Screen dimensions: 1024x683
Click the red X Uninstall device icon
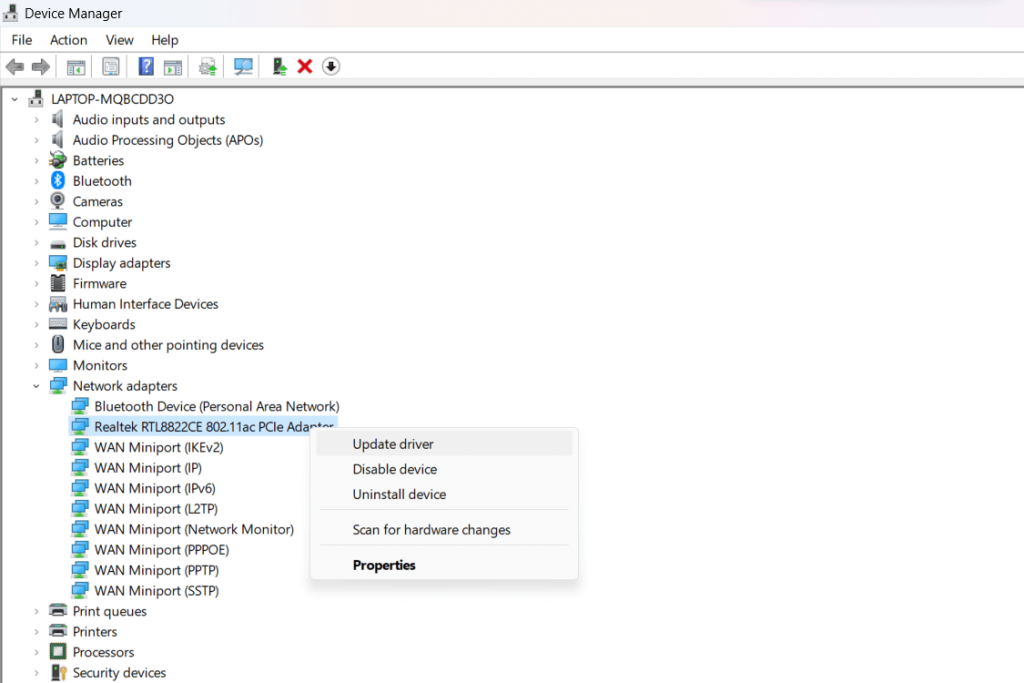[x=305, y=67]
